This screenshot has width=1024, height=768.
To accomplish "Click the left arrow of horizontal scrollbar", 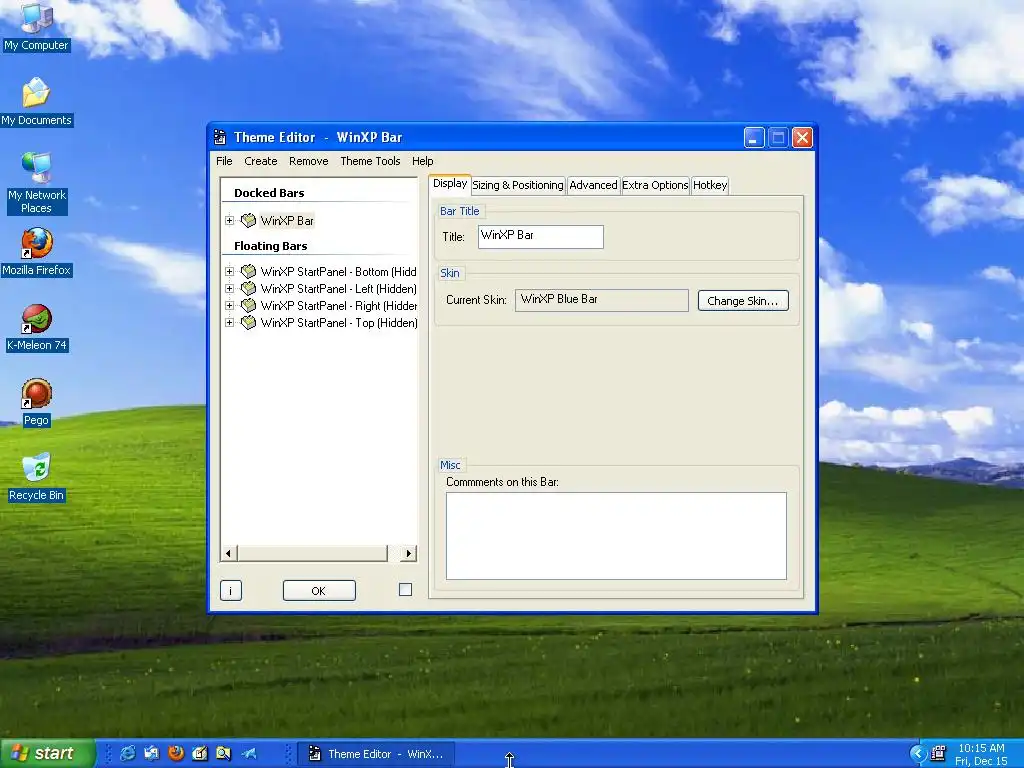I will click(228, 553).
